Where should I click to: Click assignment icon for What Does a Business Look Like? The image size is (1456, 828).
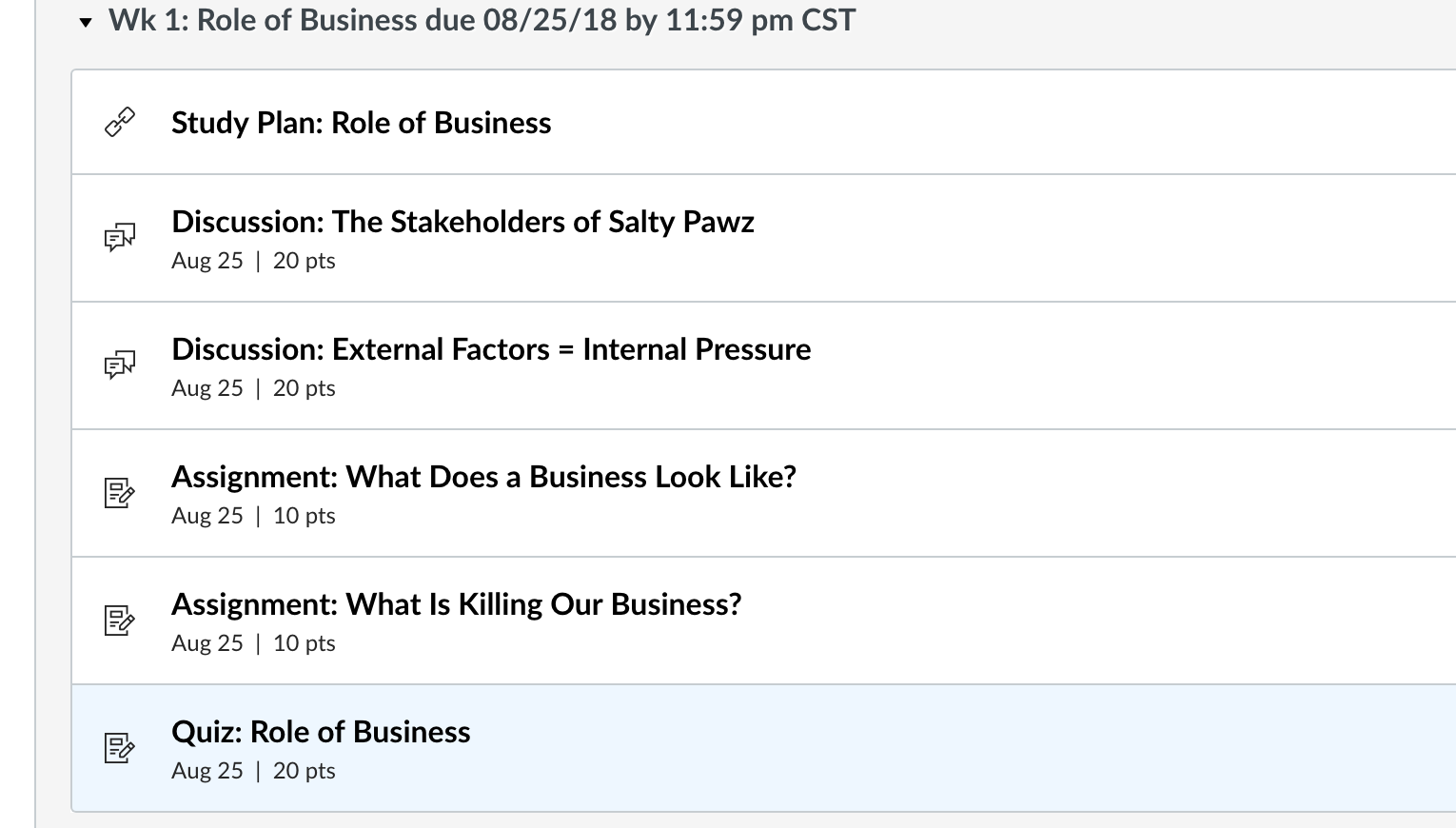click(119, 493)
